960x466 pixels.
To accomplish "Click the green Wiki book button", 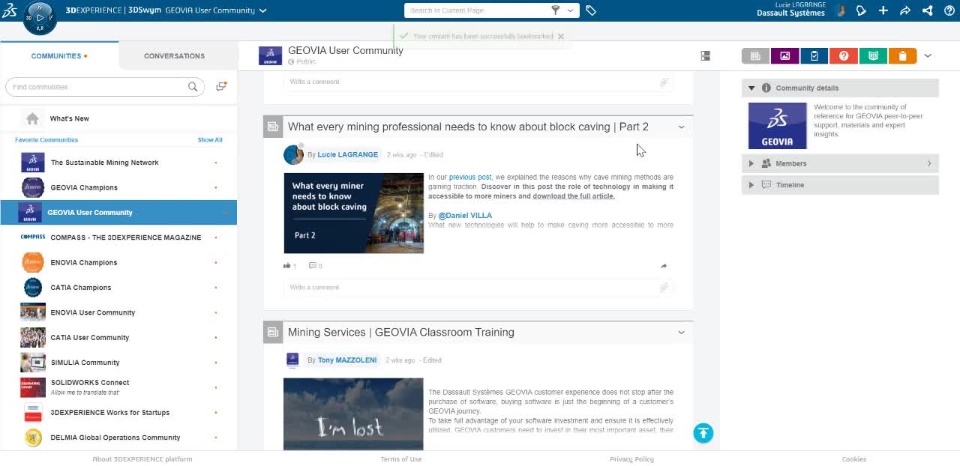I will coord(873,56).
